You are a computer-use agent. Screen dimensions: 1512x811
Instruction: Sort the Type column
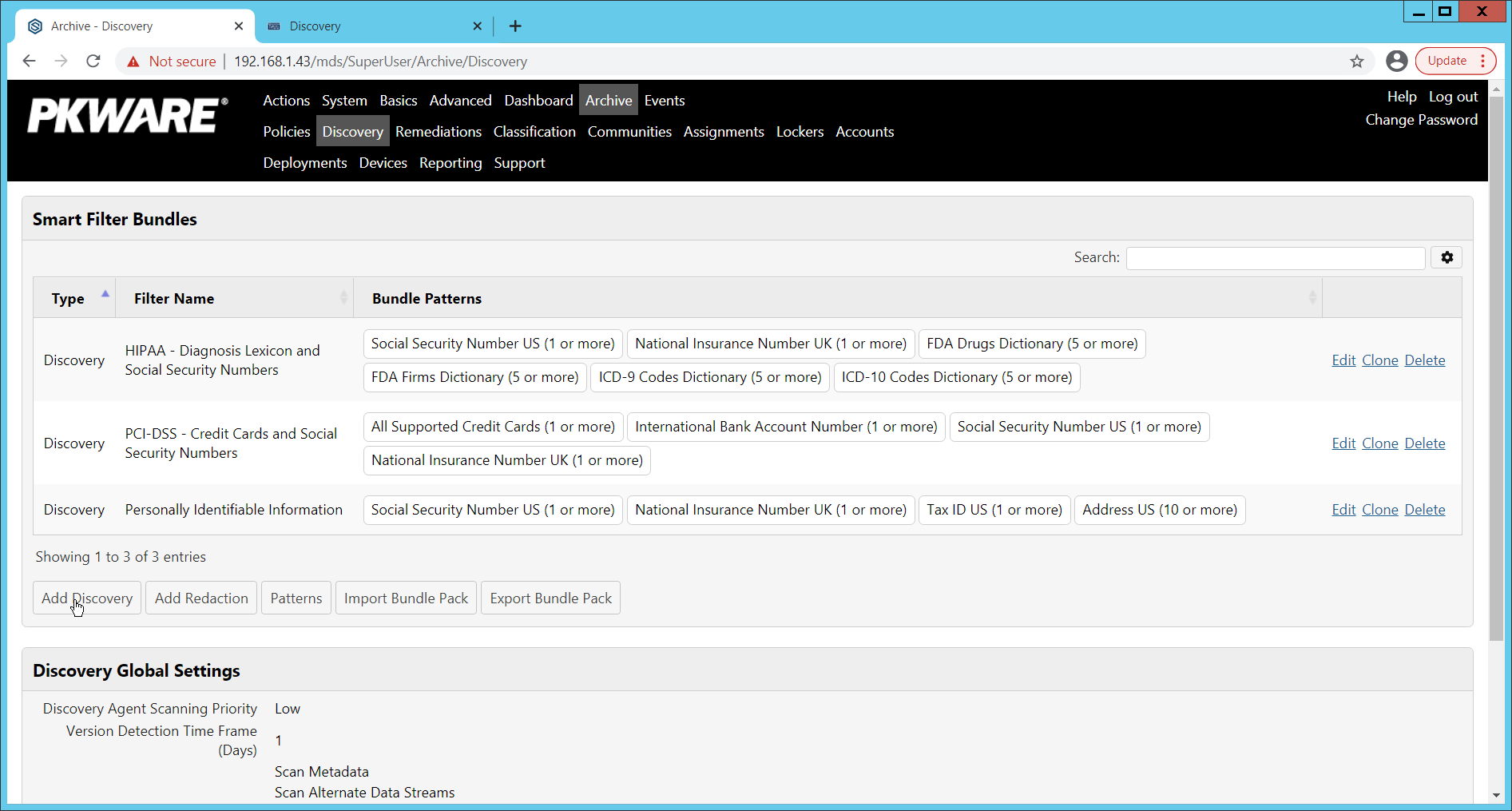[x=68, y=297]
